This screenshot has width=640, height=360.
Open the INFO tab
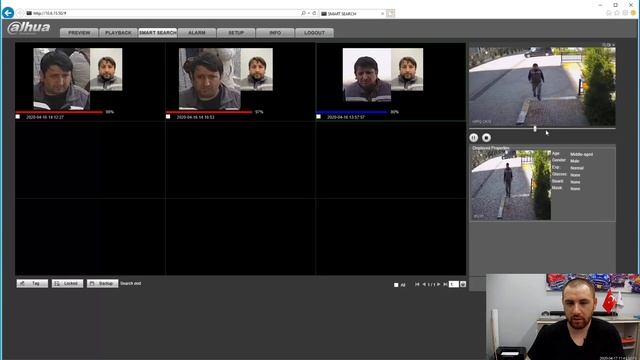[275, 33]
